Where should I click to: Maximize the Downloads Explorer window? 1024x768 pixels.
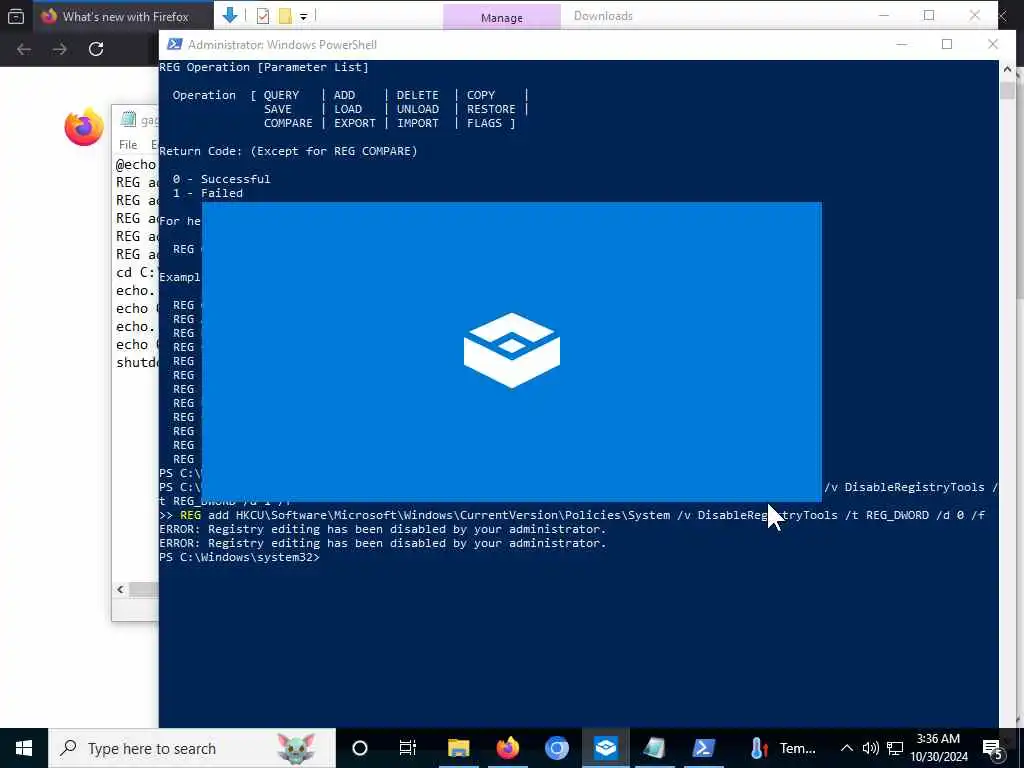click(929, 16)
